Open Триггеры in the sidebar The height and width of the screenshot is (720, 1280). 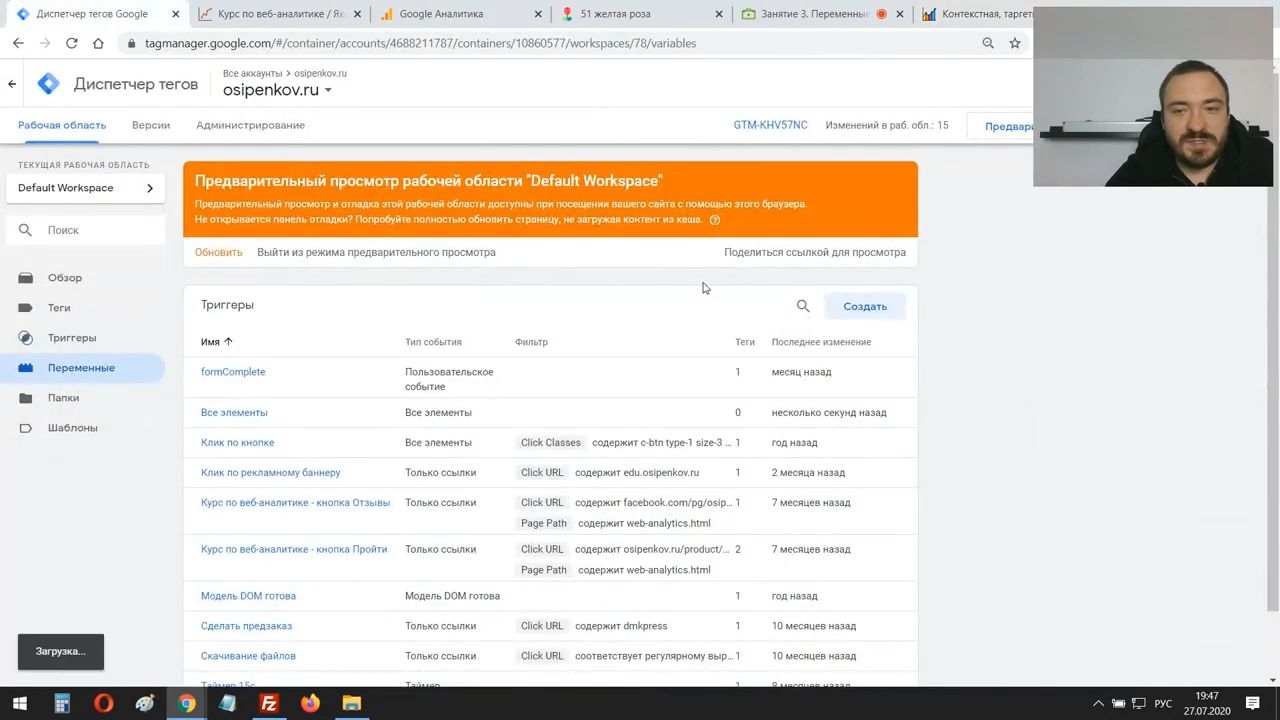point(72,338)
